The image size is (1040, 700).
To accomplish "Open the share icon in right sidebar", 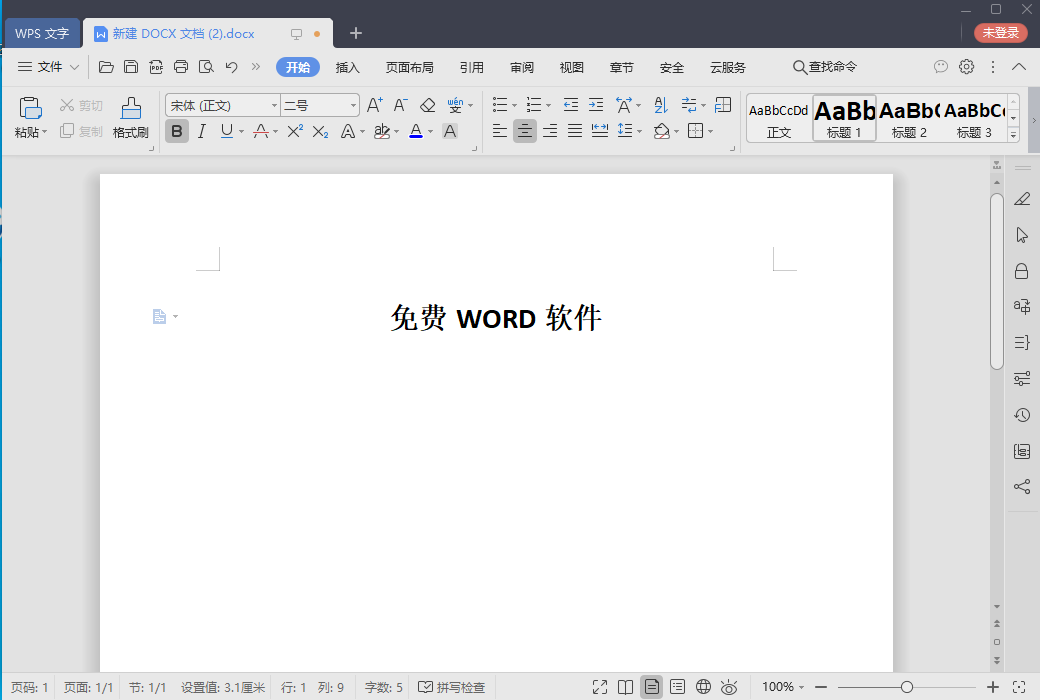I will click(x=1022, y=486).
